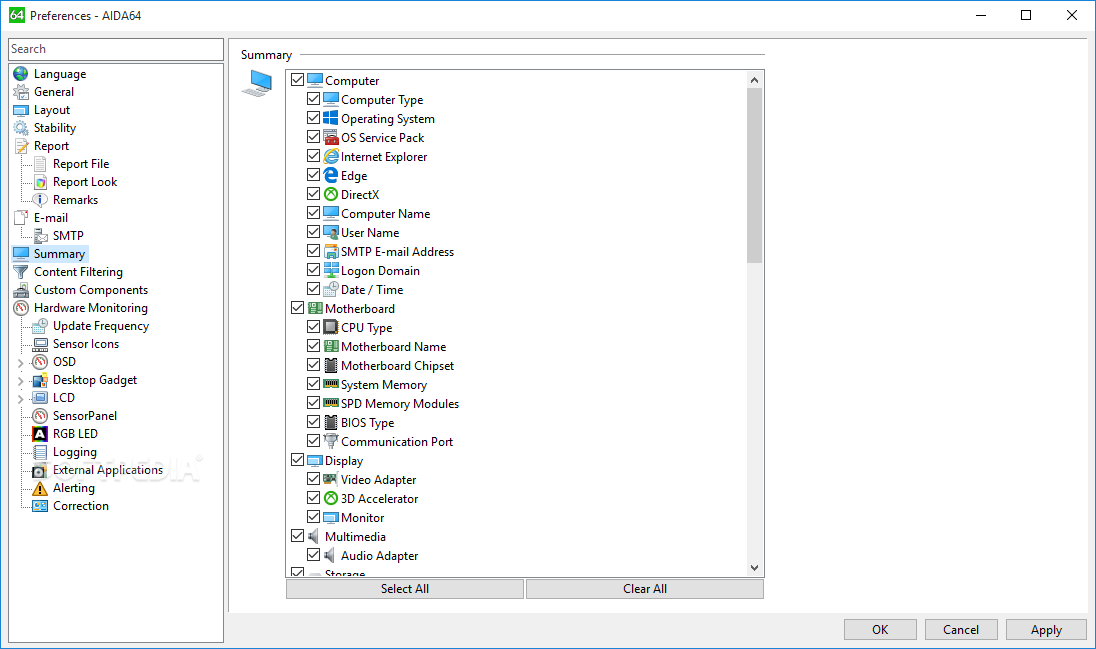Image resolution: width=1096 pixels, height=649 pixels.
Task: Click the summary list scrollbar thumb
Action: (754, 176)
